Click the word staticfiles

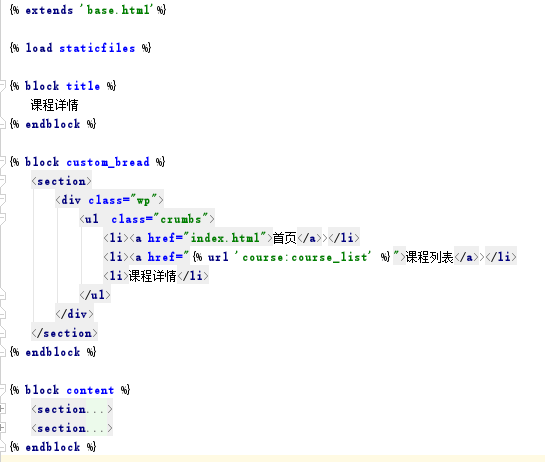point(97,48)
